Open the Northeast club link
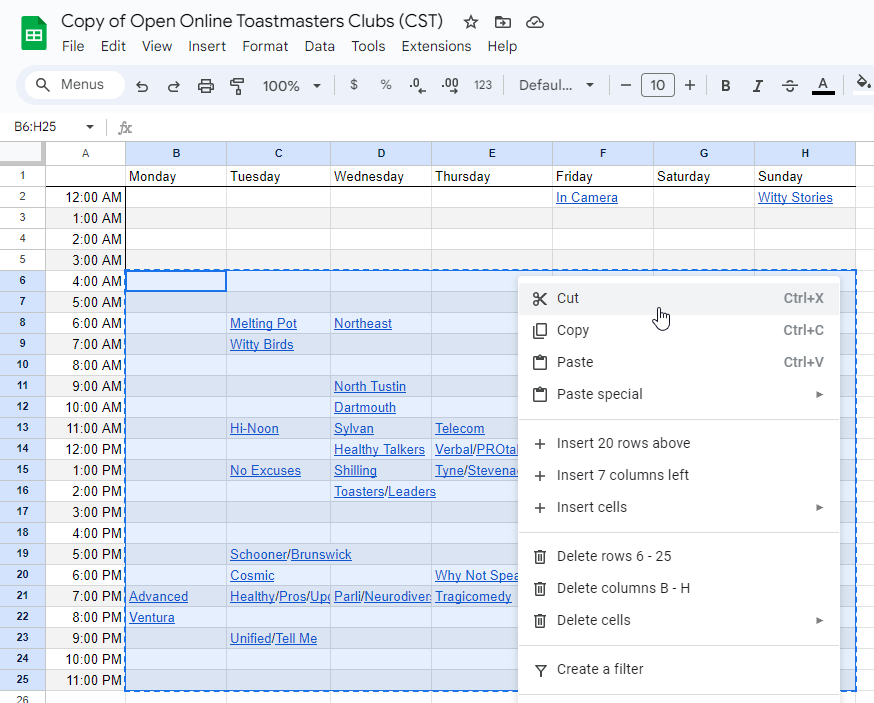This screenshot has width=874, height=703. point(363,324)
